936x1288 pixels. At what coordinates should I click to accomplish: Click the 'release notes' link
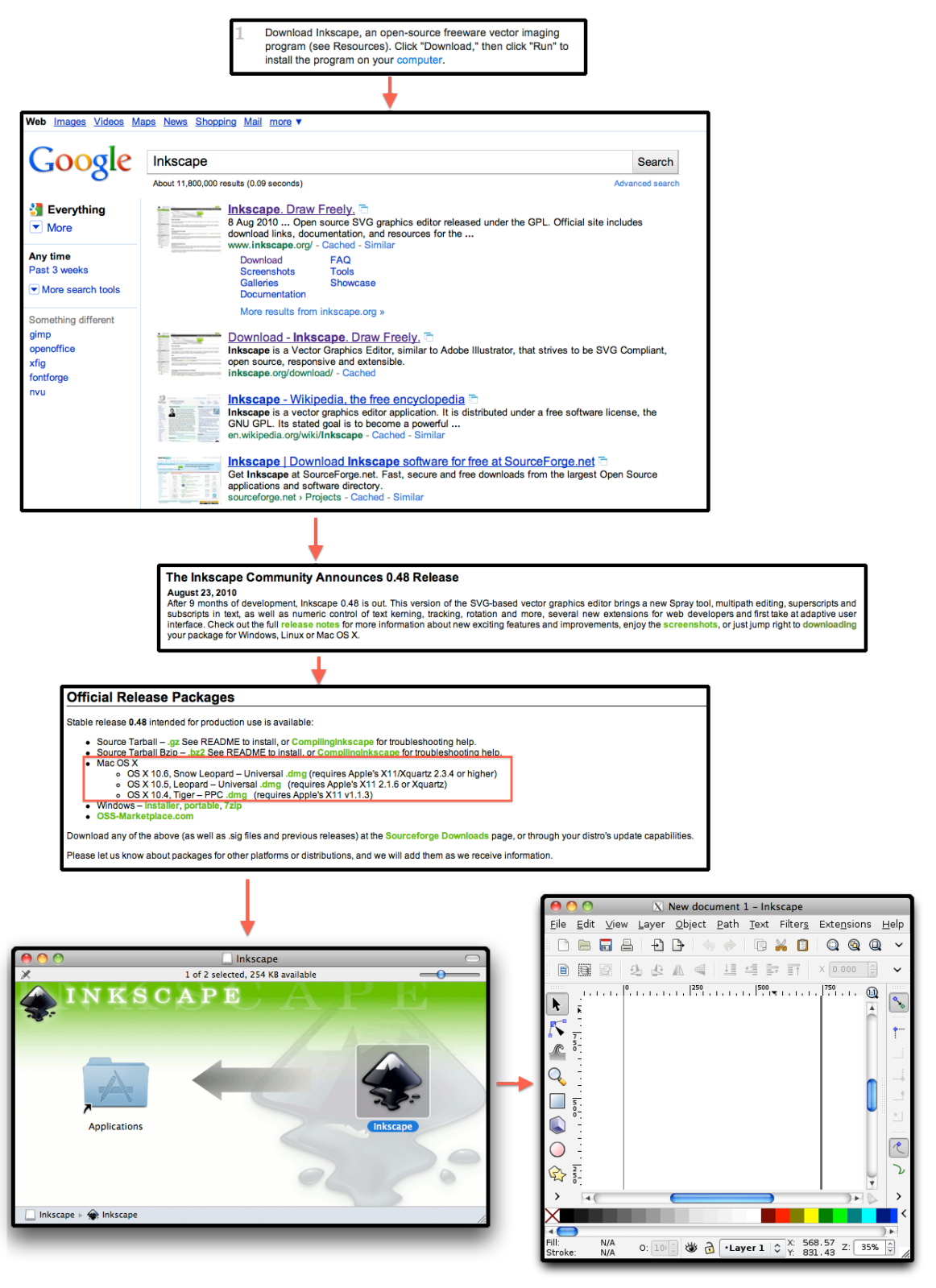pyautogui.click(x=310, y=624)
